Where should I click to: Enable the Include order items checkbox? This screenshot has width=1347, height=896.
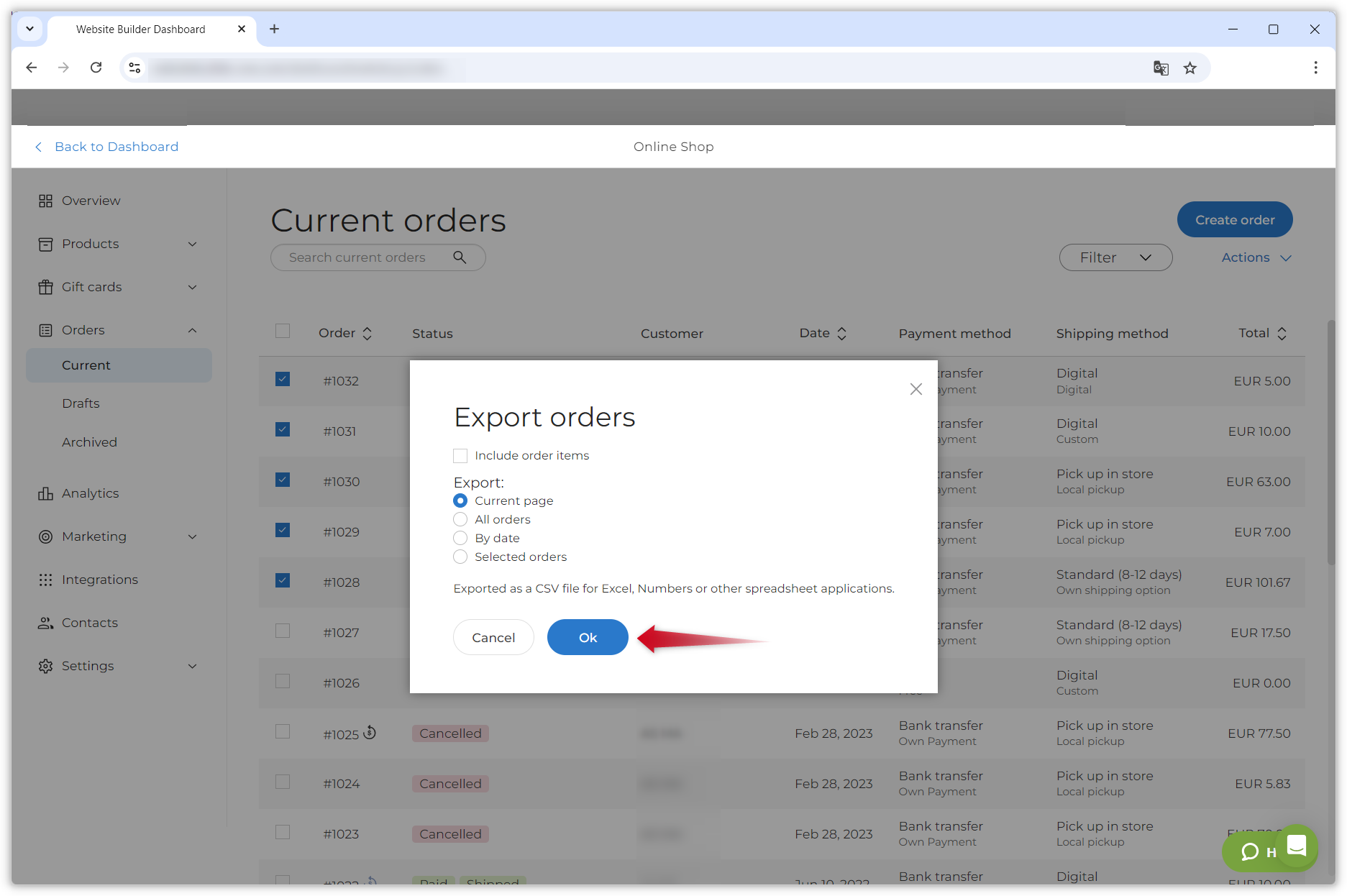460,455
